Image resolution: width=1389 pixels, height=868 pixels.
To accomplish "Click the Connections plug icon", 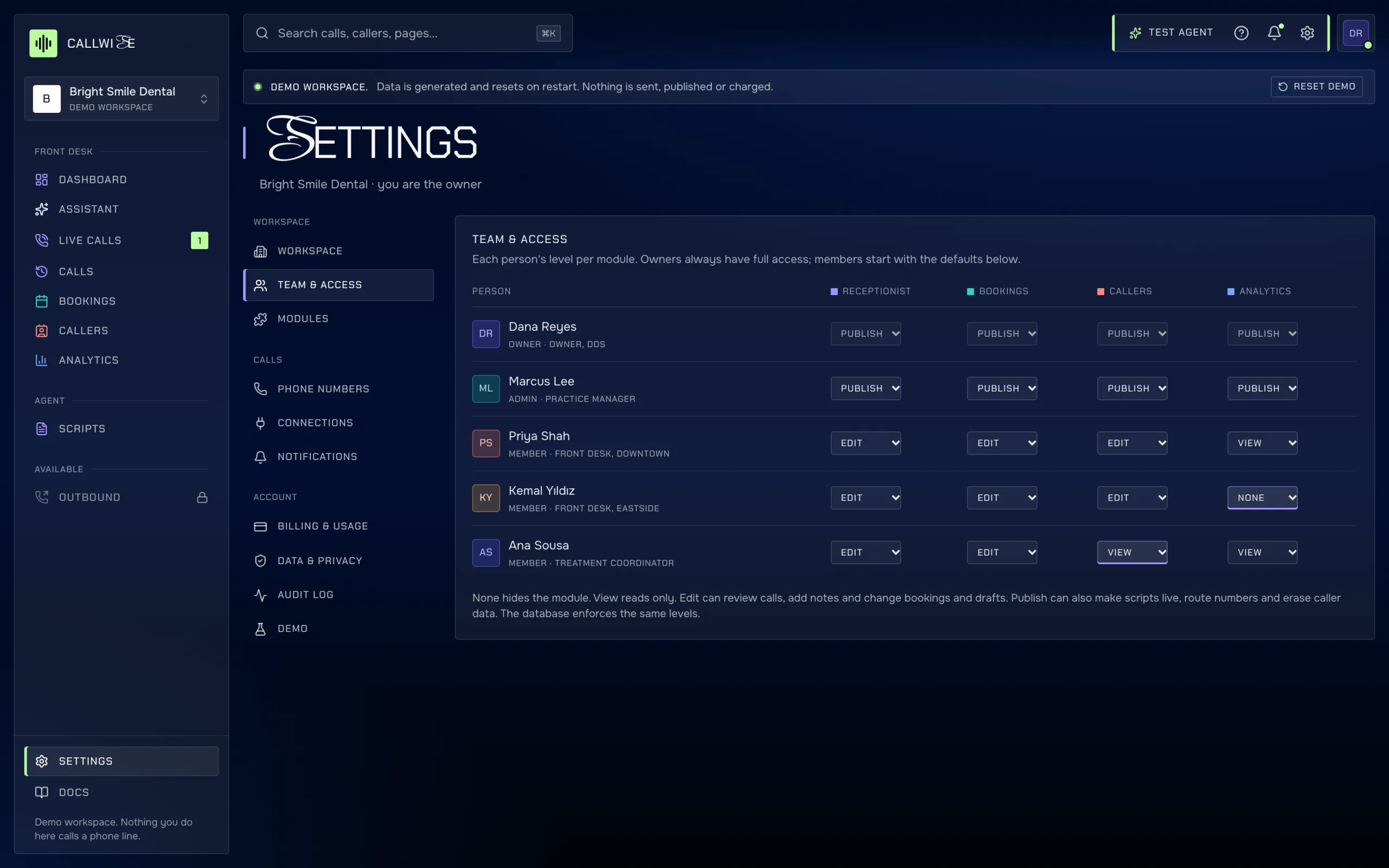I will pyautogui.click(x=260, y=423).
